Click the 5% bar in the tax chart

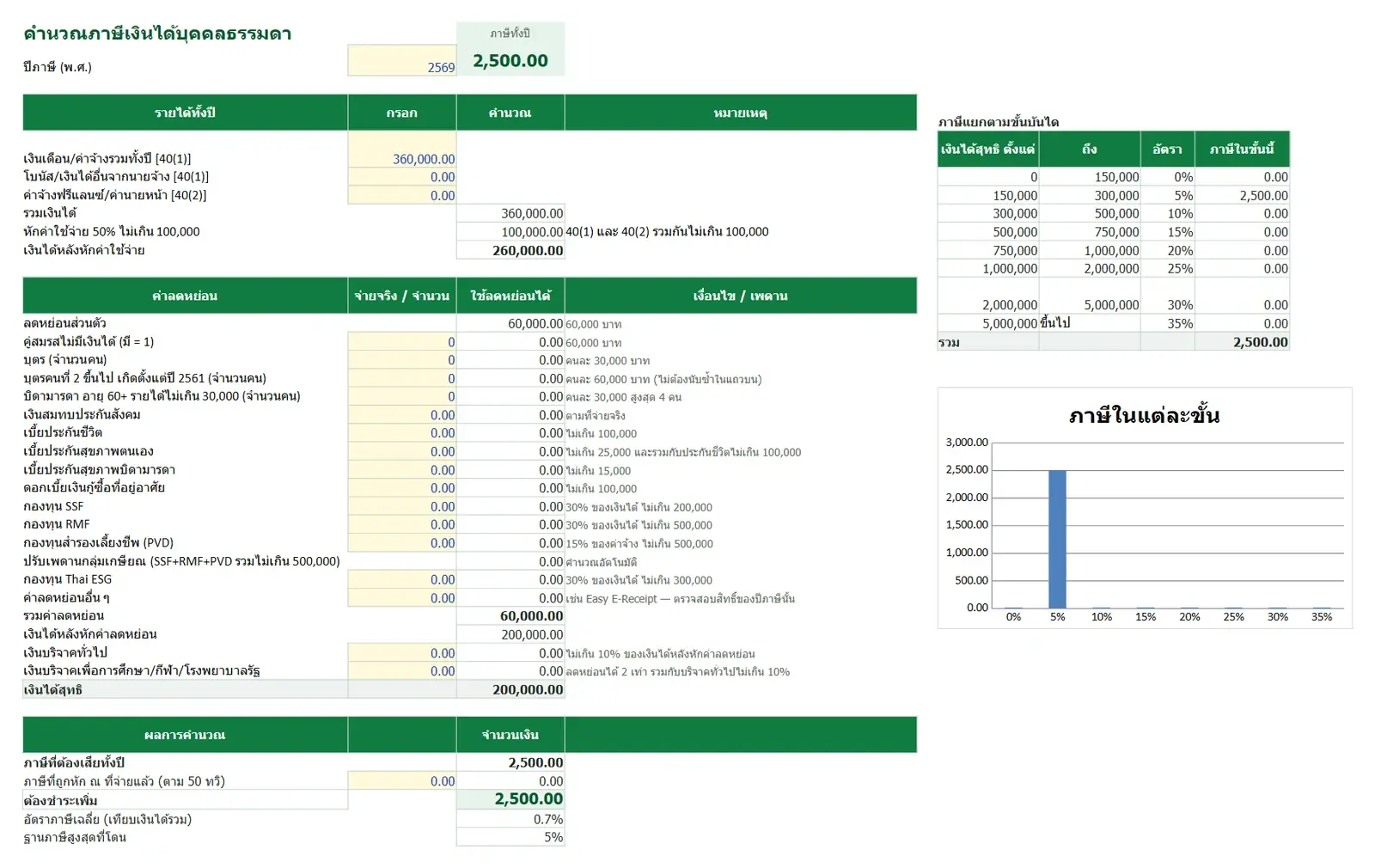click(1057, 539)
